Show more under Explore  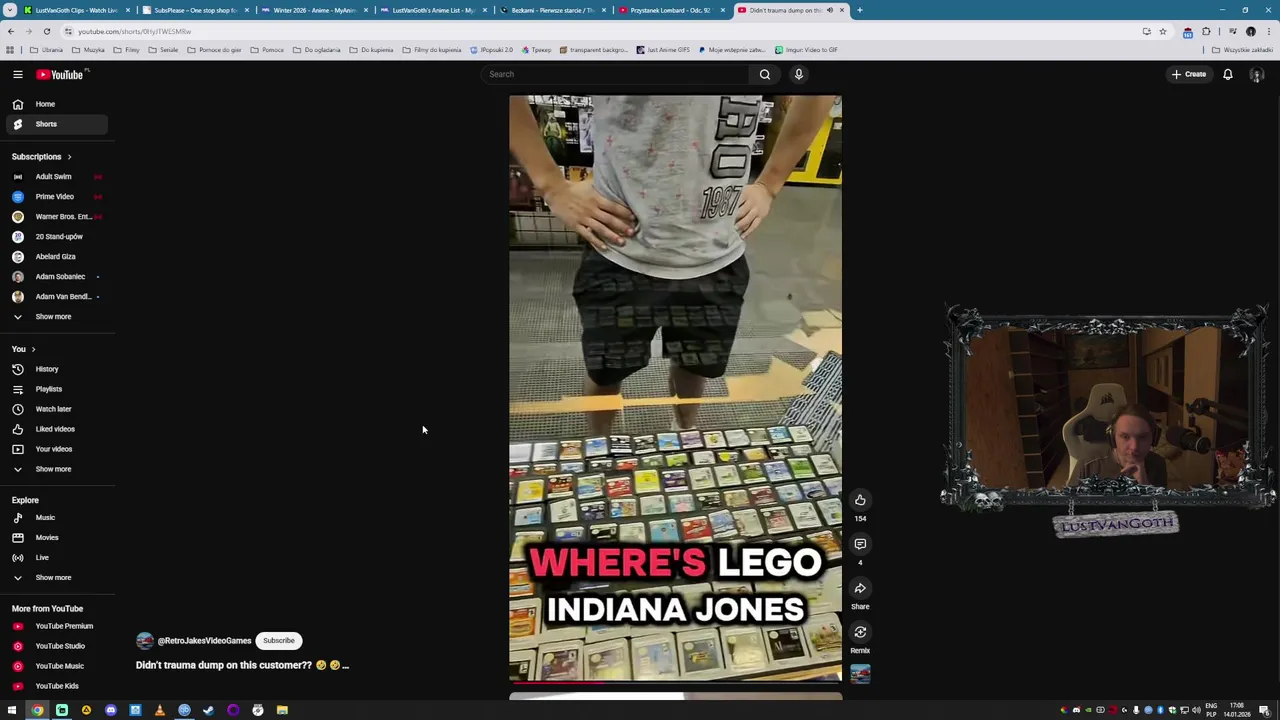point(53,578)
